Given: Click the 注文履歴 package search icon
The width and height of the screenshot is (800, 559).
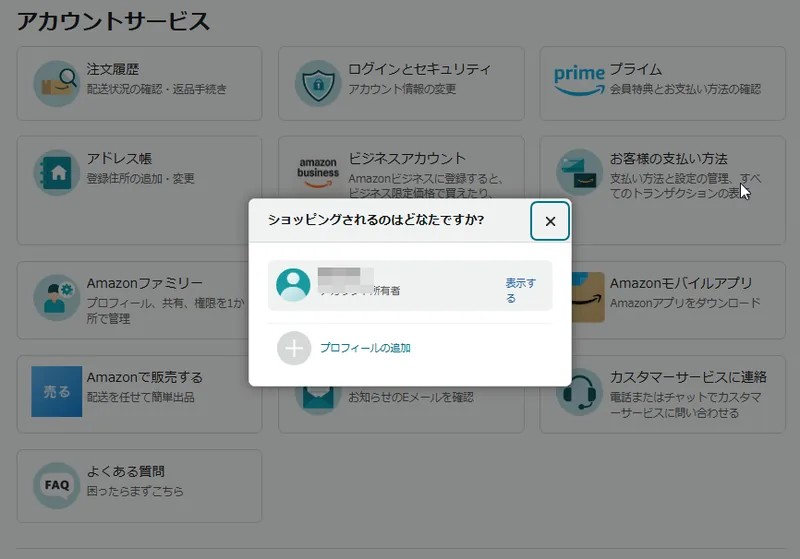Looking at the screenshot, I should (57, 84).
